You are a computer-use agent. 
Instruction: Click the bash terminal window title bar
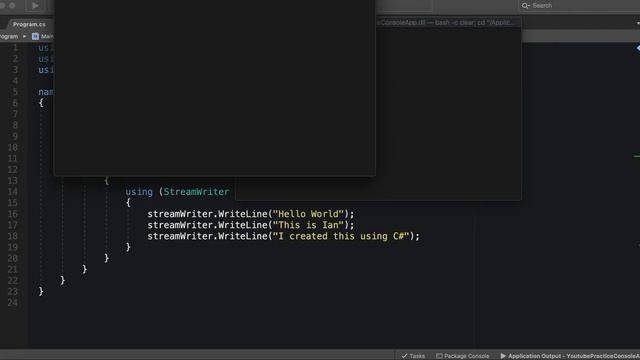pyautogui.click(x=448, y=22)
